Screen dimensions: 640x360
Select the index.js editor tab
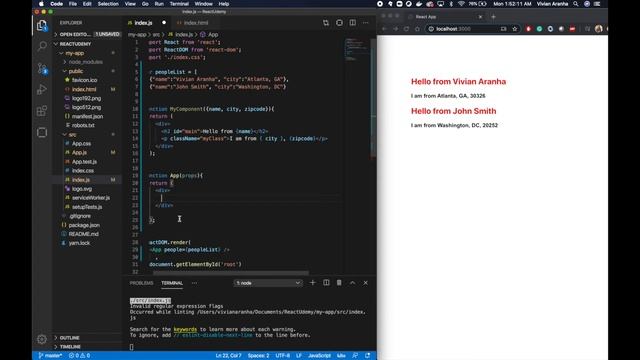click(x=146, y=23)
